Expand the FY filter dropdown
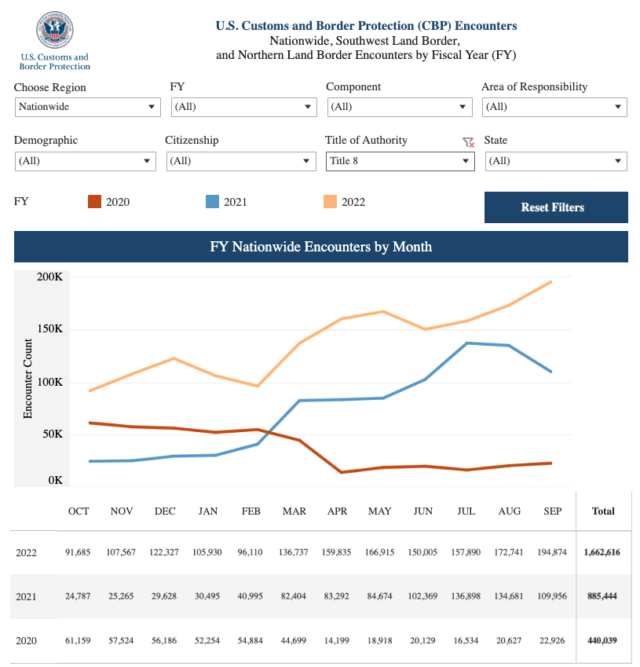The image size is (640, 667). (x=244, y=107)
